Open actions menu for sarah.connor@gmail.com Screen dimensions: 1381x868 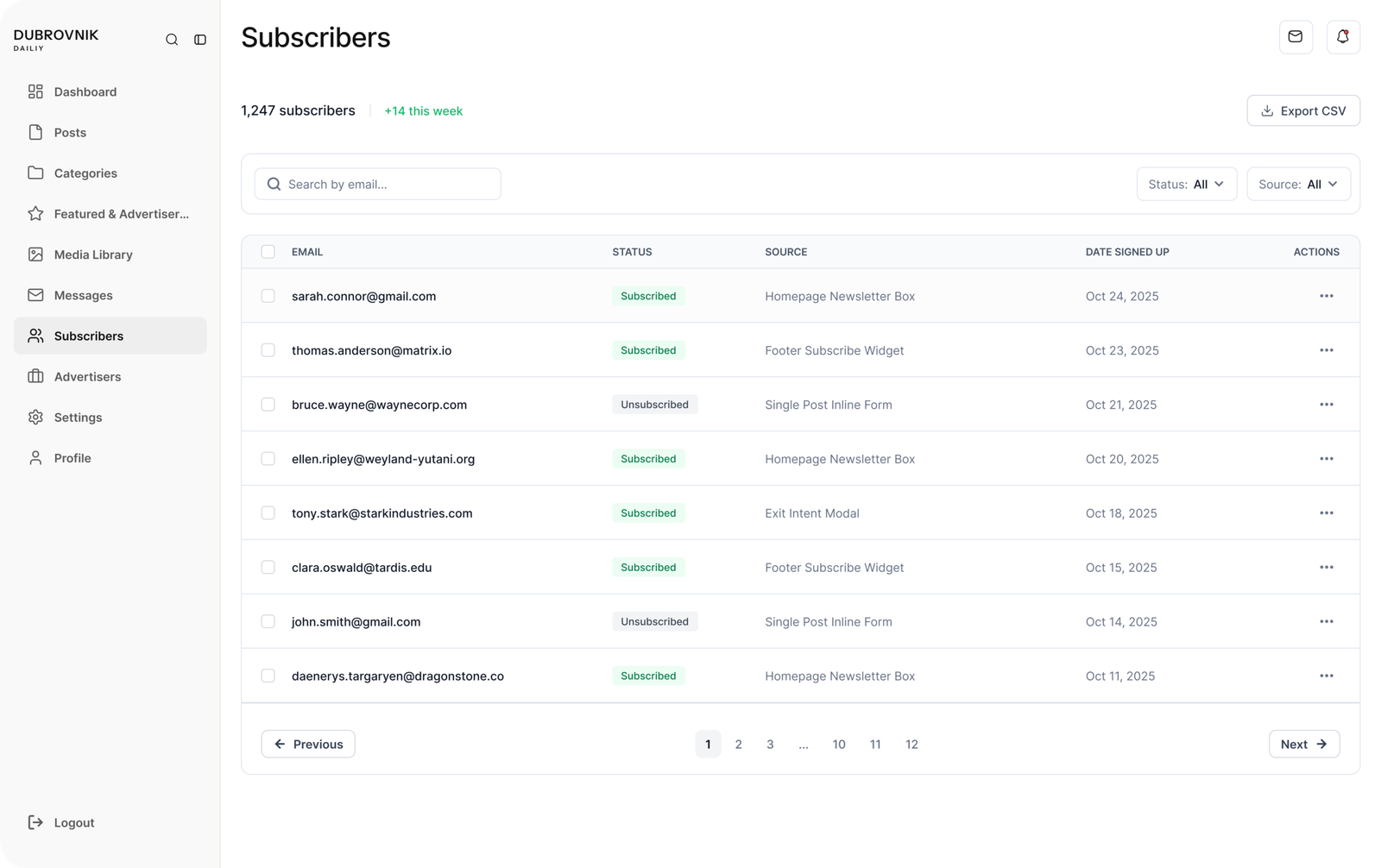tap(1327, 296)
